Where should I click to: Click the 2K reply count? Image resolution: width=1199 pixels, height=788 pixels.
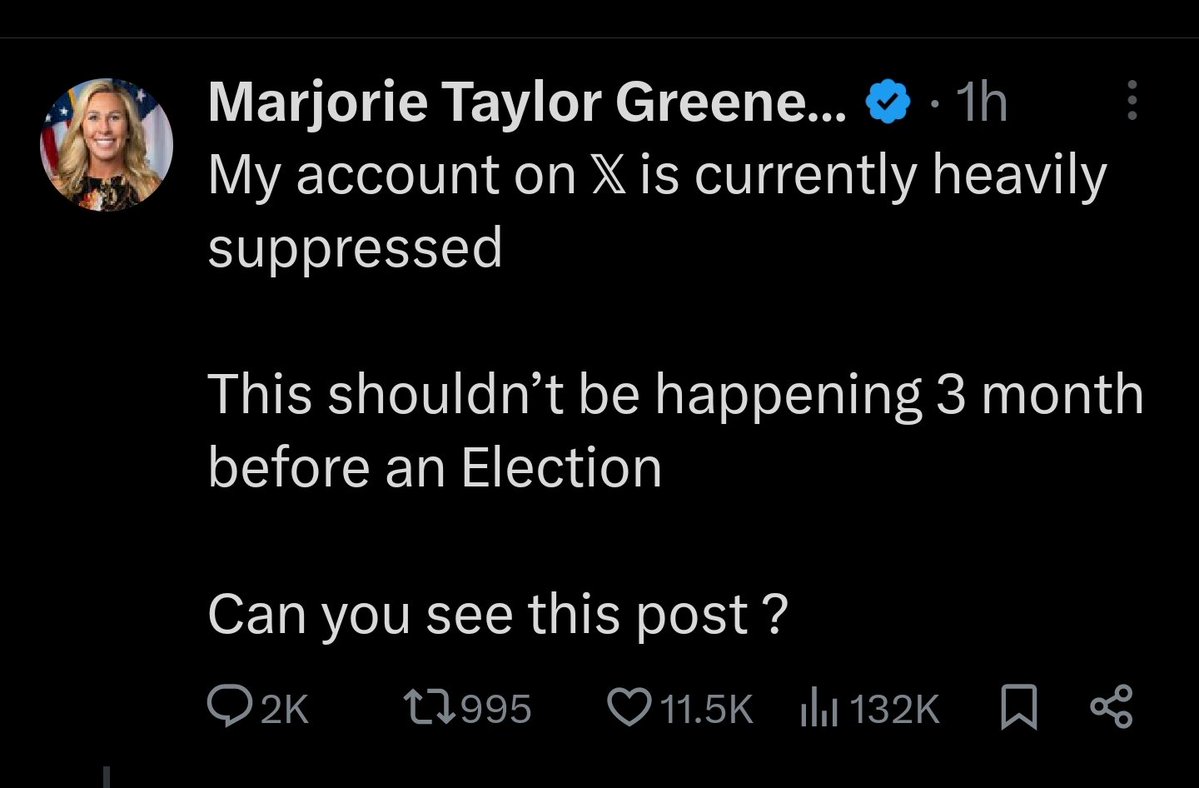287,709
